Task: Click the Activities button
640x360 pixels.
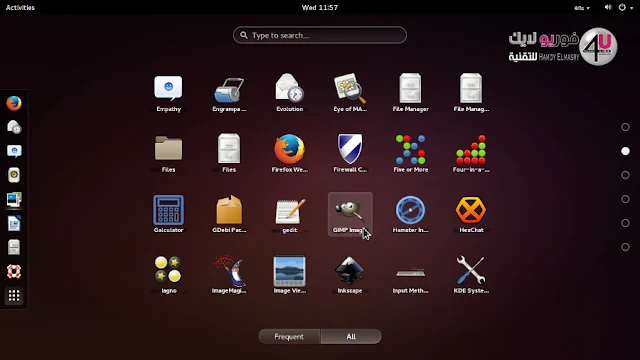Action: (20, 7)
